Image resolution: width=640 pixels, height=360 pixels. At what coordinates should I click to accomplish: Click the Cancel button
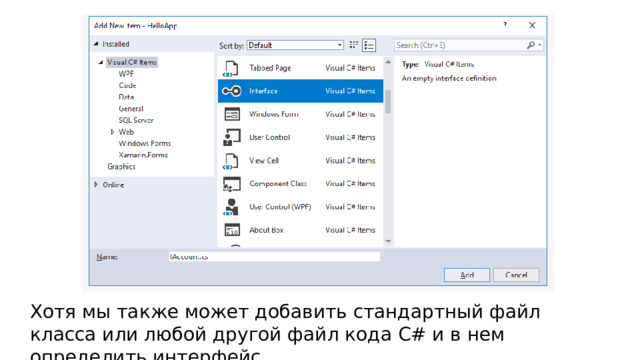coord(516,275)
